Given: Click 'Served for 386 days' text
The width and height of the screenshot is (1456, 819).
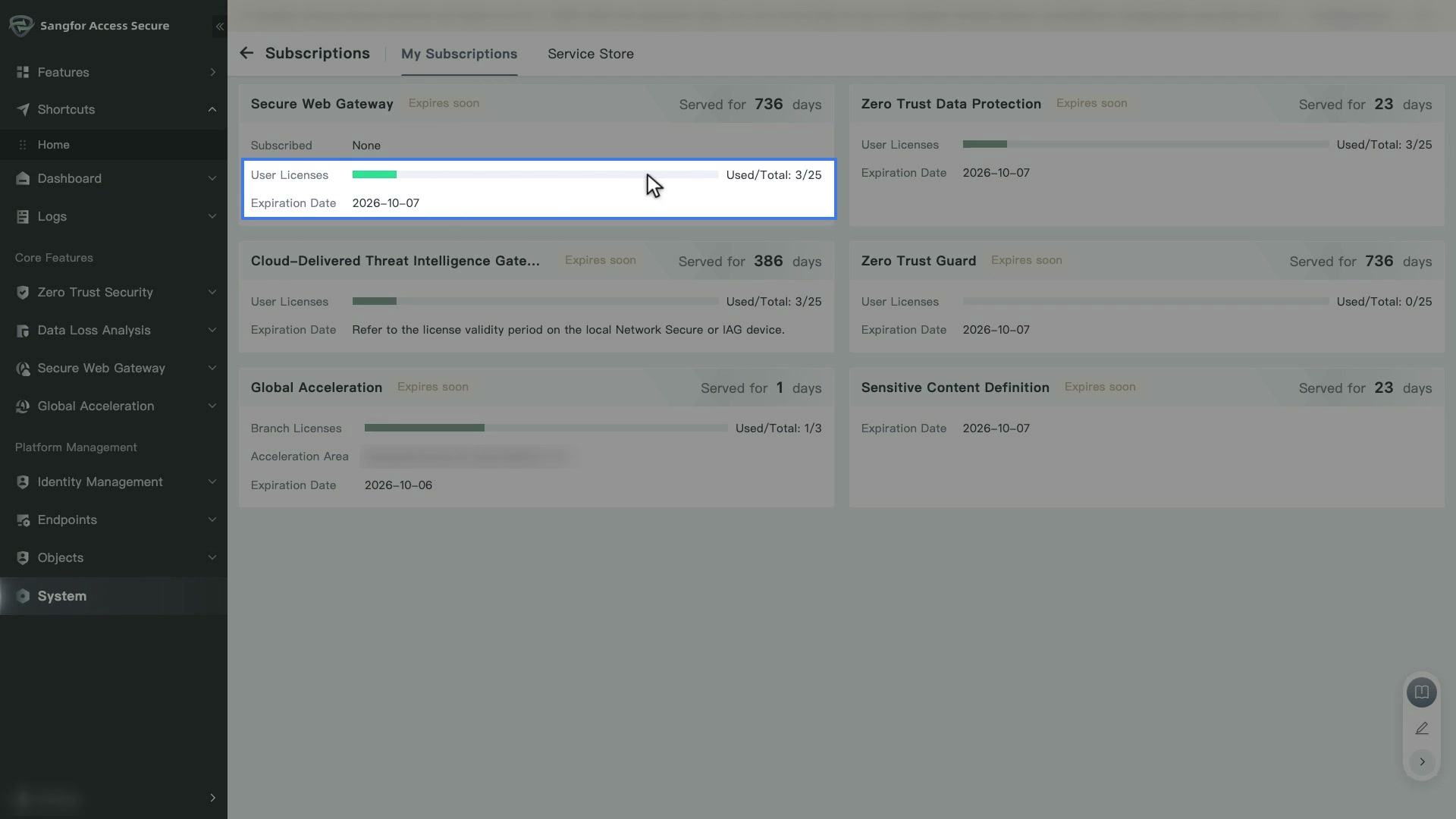Looking at the screenshot, I should 750,261.
